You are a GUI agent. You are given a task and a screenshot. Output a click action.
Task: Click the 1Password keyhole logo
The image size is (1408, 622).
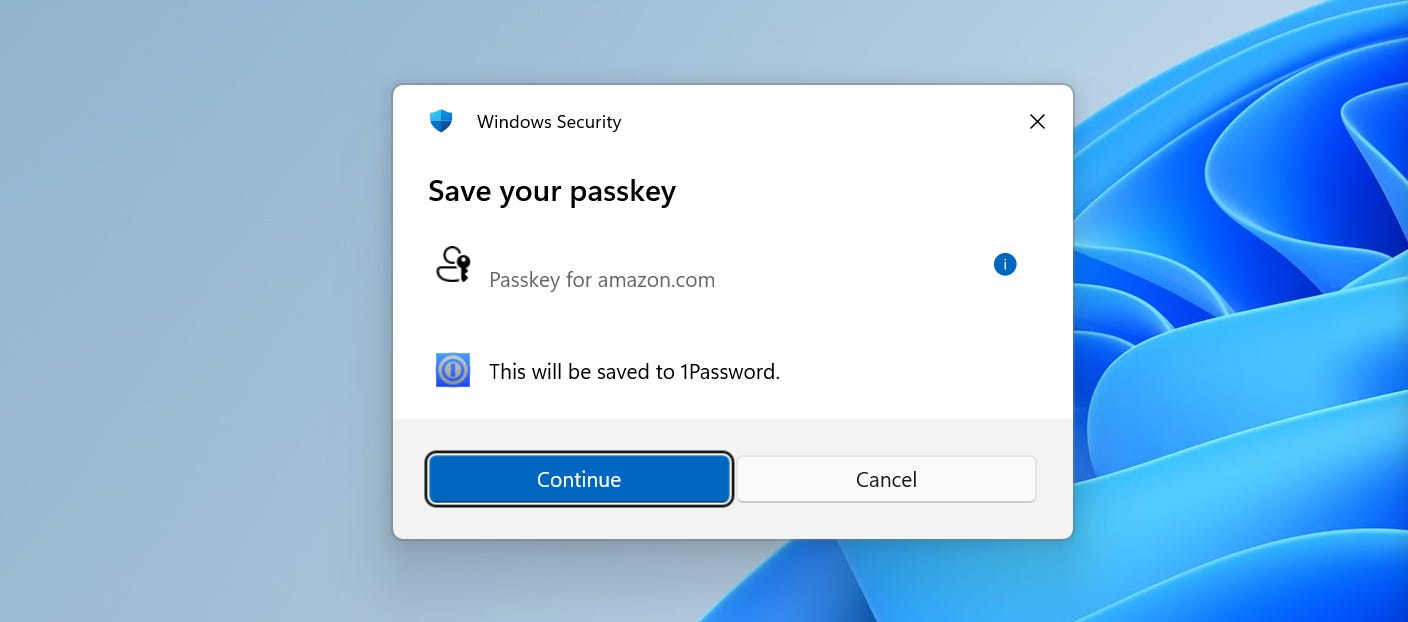coord(453,370)
